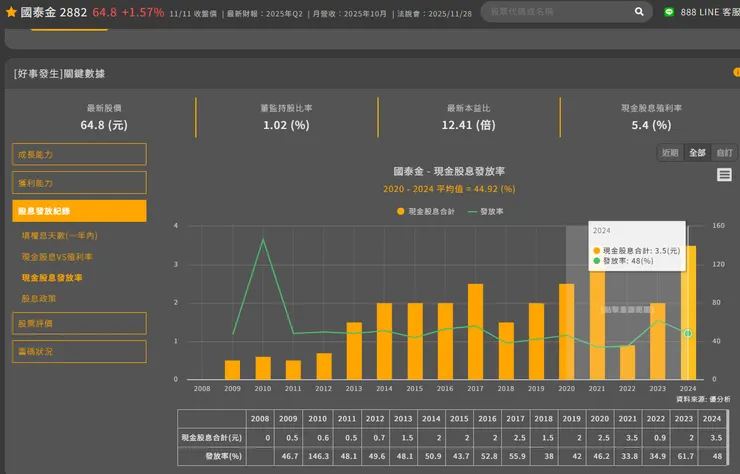
Task: Click the 最新財報 2025年Q2 text
Action: 265,14
